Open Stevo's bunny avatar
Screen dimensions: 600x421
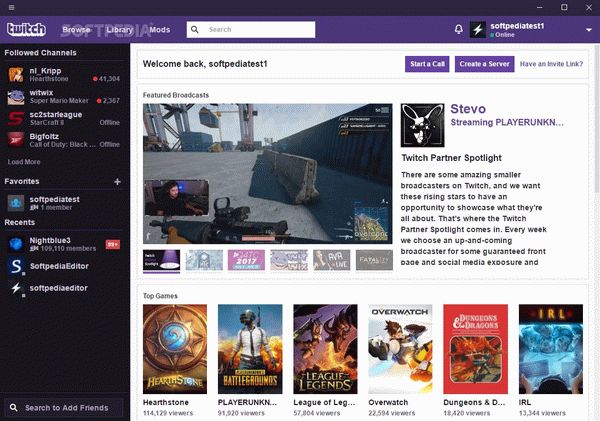point(422,125)
